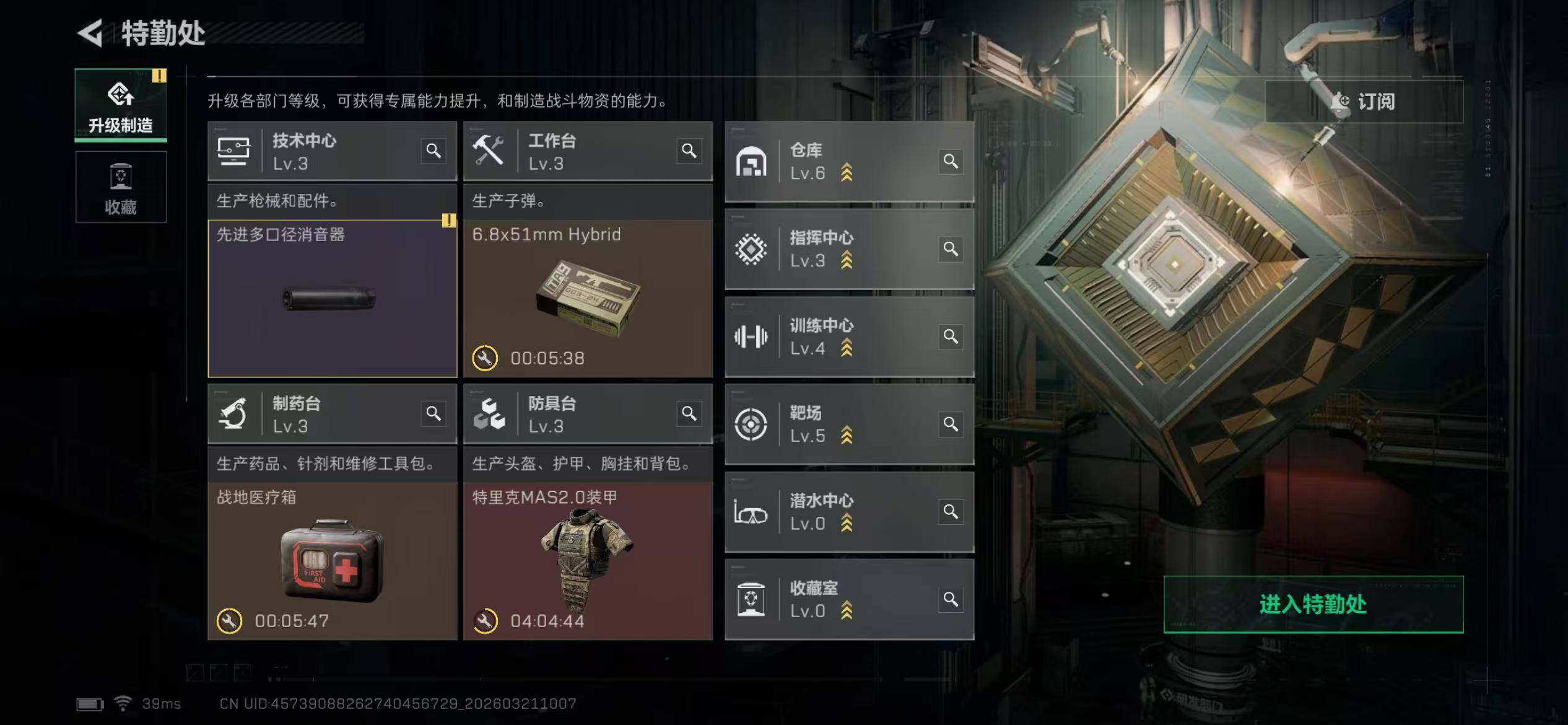Image resolution: width=1568 pixels, height=725 pixels.
Task: Click upgrade chevrons next to 训练中心 Lv.4
Action: coord(847,348)
